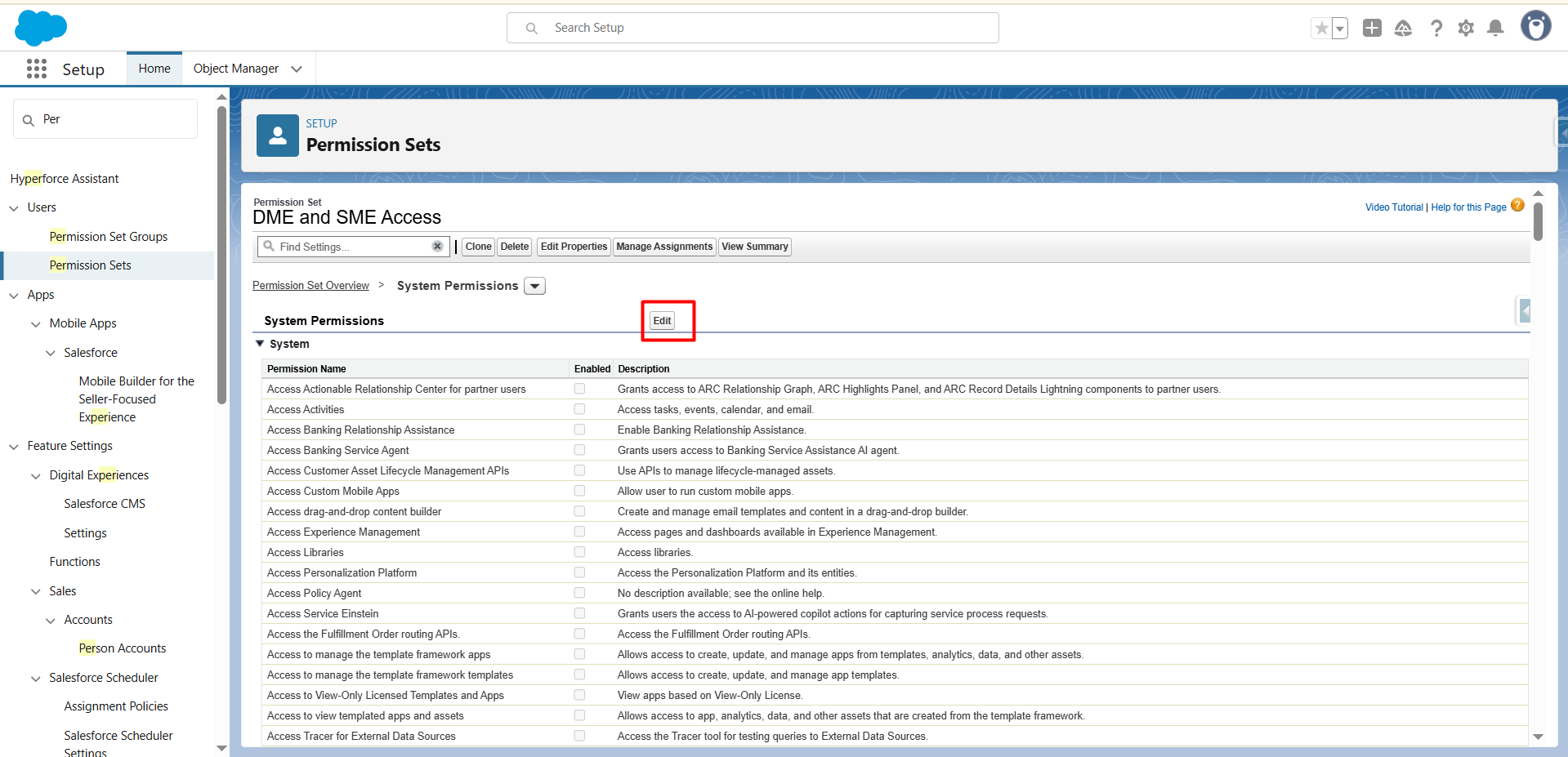Screen dimensions: 1568x757
Task: Click the sidebar vertical scrollbar thumb
Action: 221,255
